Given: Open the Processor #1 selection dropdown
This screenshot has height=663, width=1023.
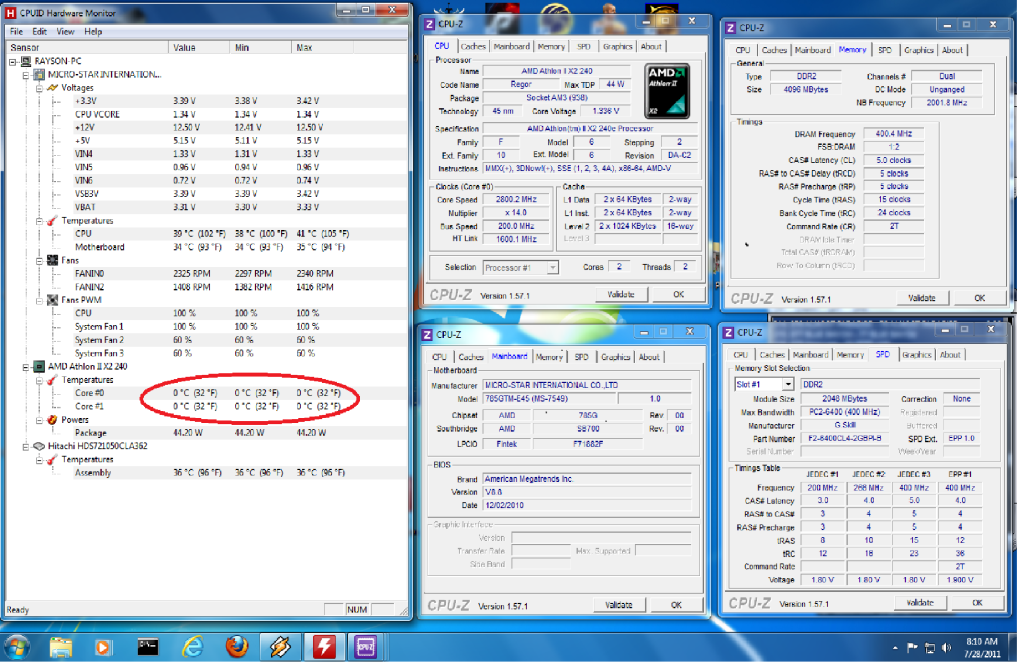Looking at the screenshot, I should (552, 268).
